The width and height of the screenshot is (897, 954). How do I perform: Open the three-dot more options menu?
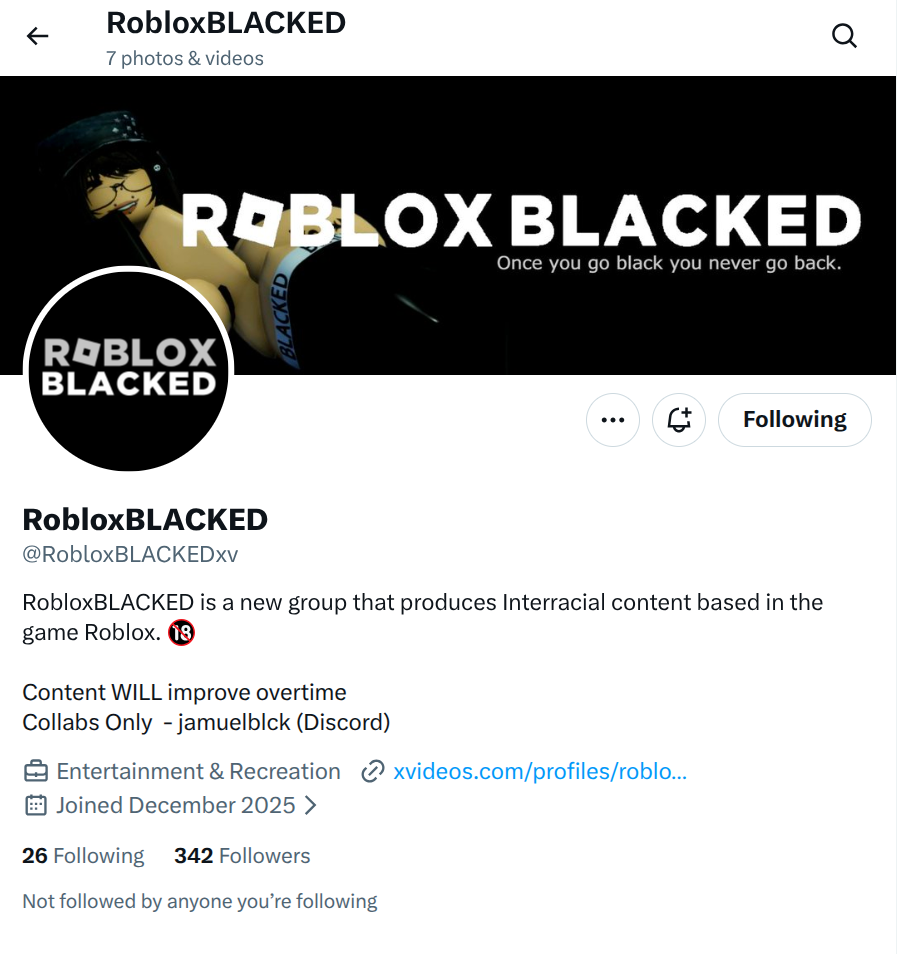613,420
